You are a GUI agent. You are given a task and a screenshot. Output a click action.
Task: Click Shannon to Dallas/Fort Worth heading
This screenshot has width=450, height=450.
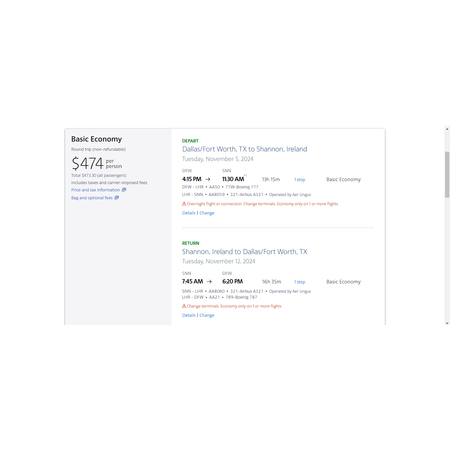click(245, 252)
